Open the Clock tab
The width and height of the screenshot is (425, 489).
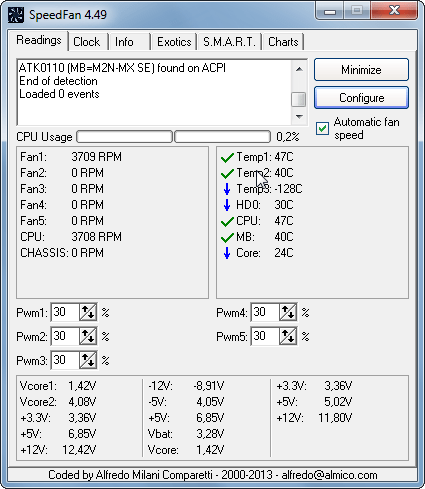click(87, 42)
